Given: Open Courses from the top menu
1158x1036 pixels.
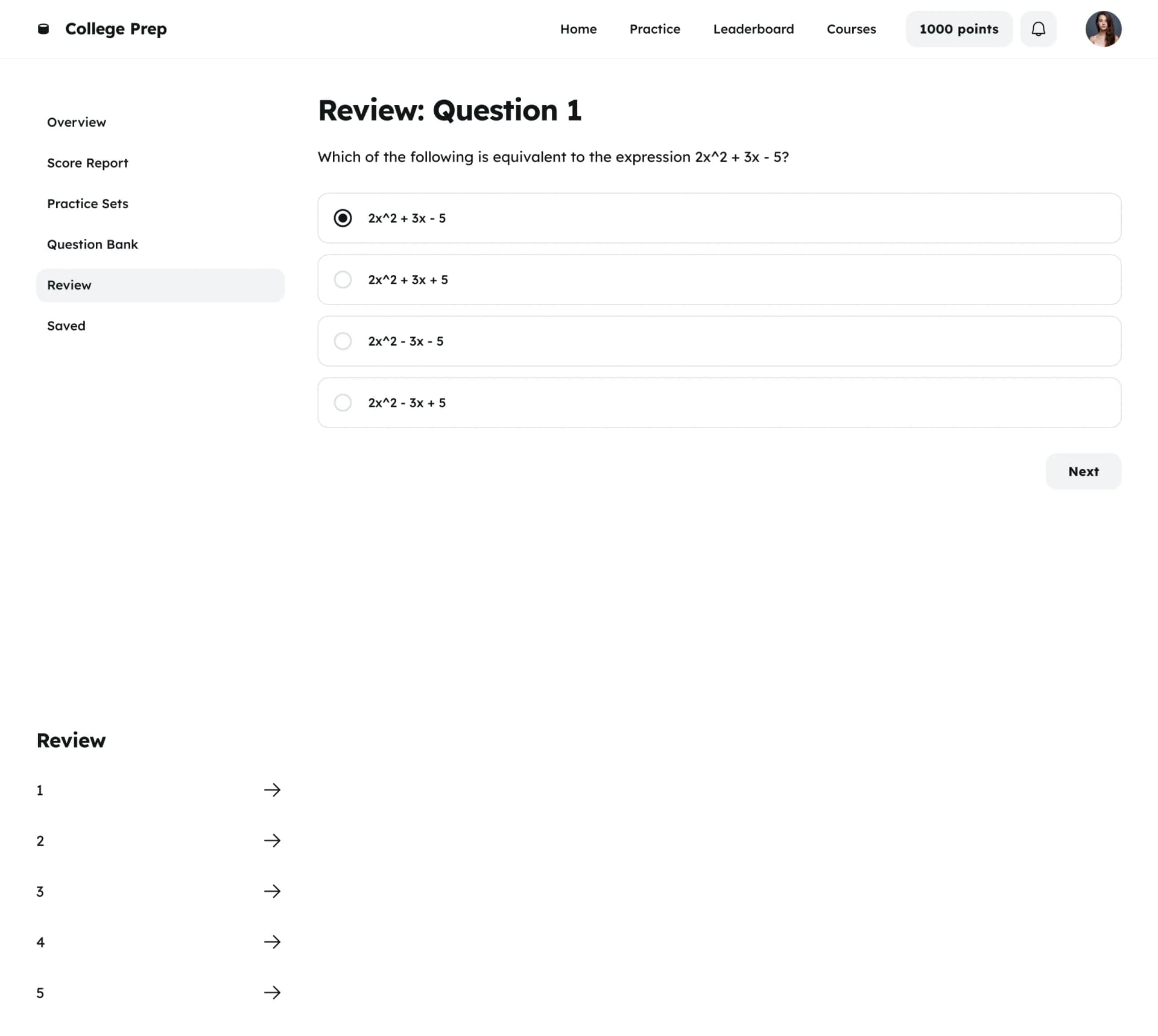Looking at the screenshot, I should (850, 29).
